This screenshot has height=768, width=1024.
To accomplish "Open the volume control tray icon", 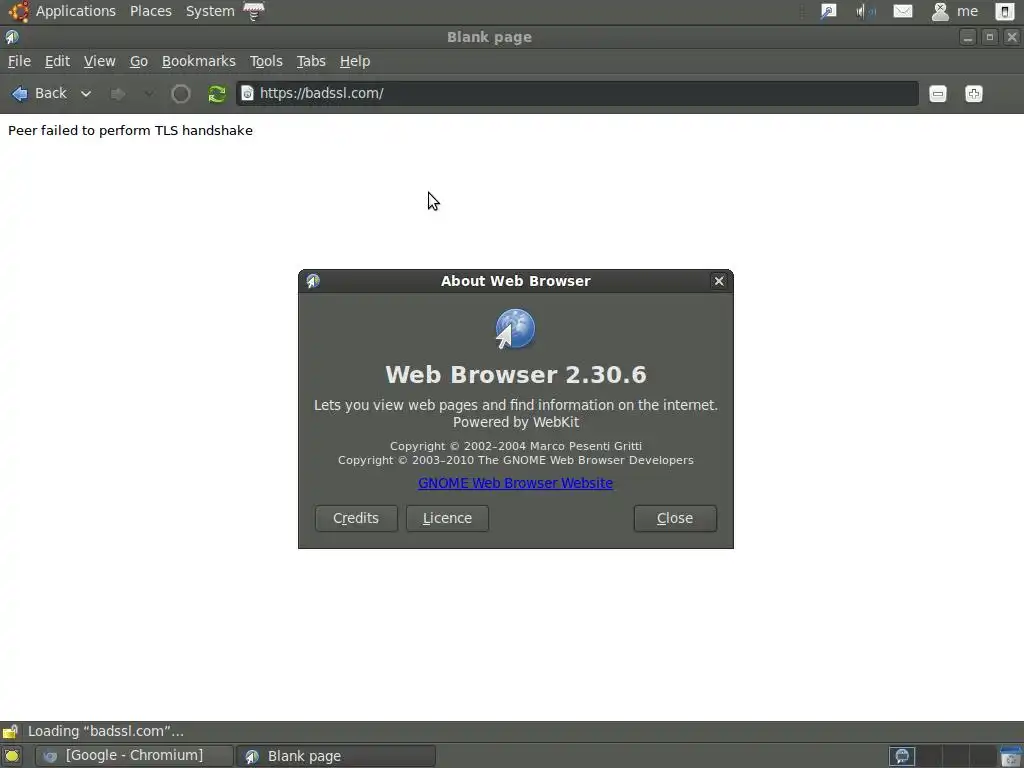I will (865, 11).
